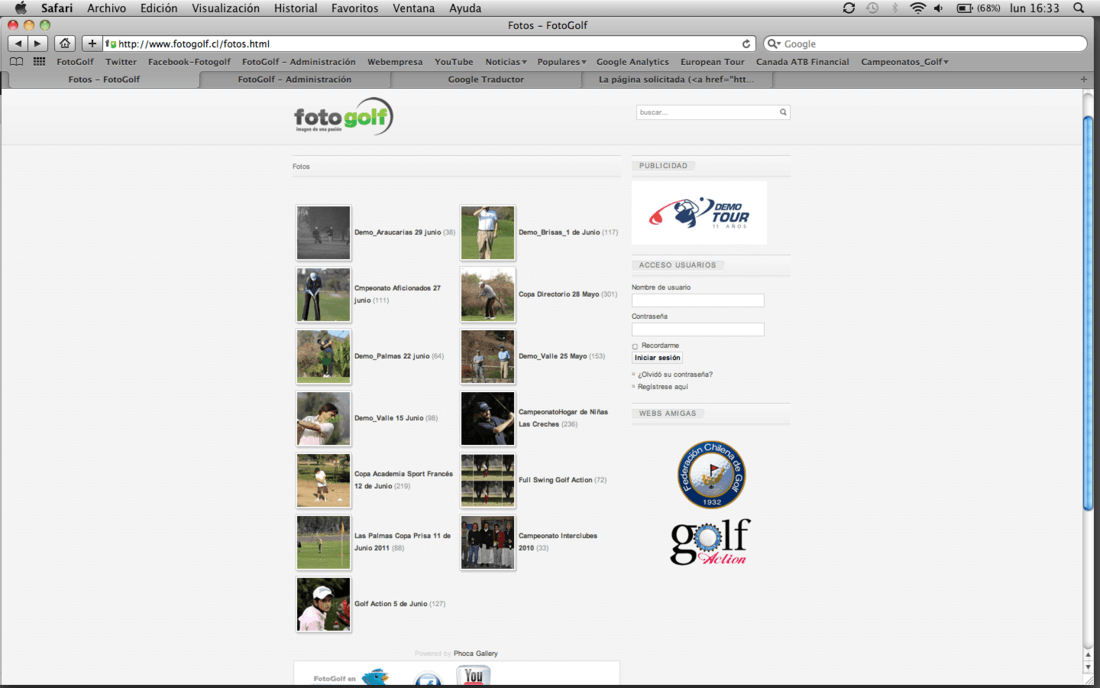Switch to Google Traductor tab
The image size is (1100, 688).
486,79
